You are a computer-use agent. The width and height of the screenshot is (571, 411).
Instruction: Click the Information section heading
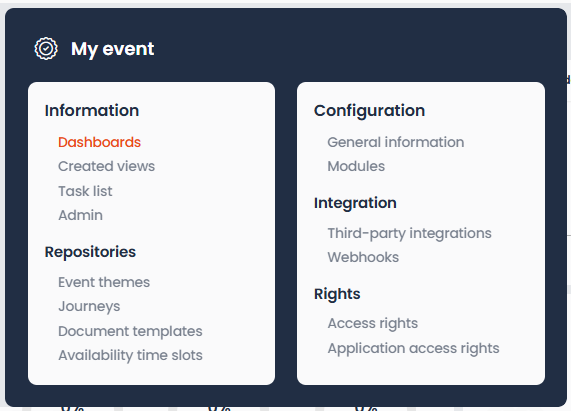[92, 111]
